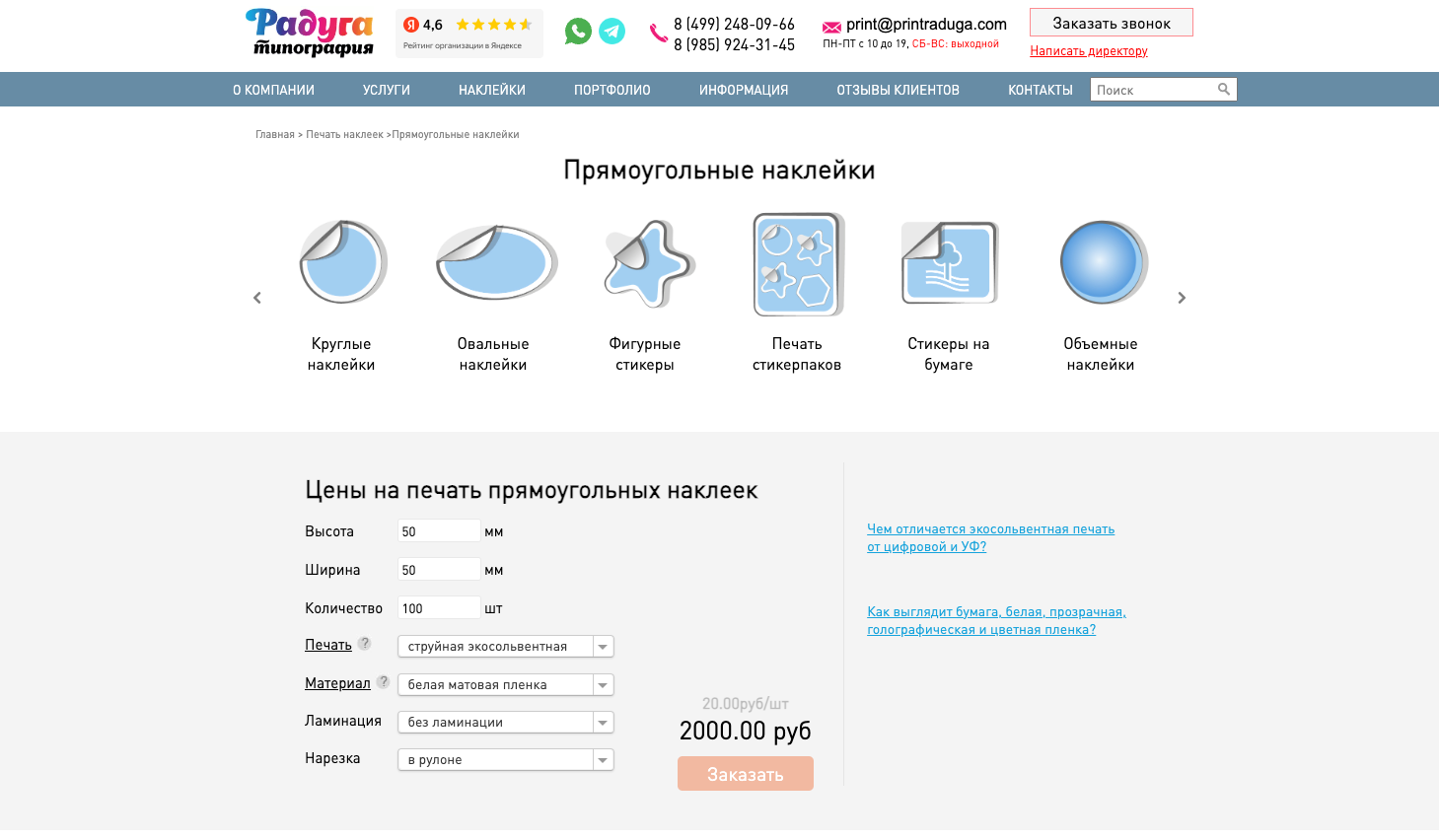Open the Услуги menu item
1439x840 pixels.
(x=386, y=90)
